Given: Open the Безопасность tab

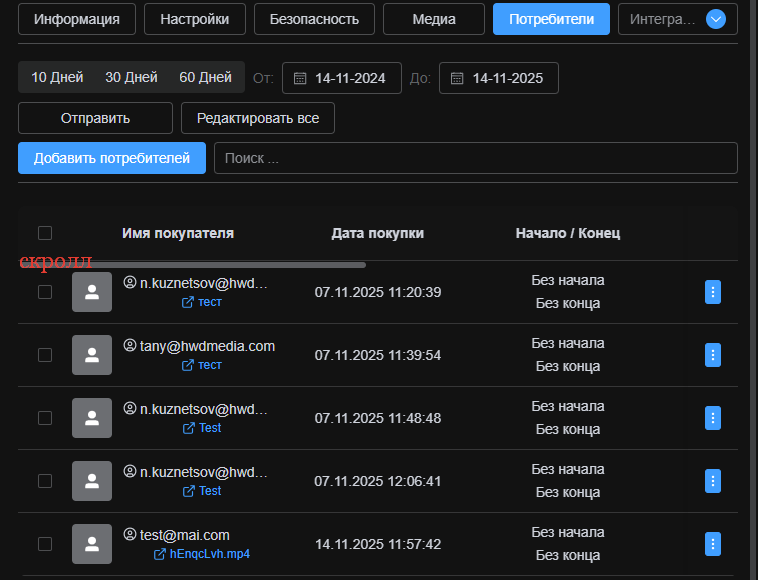Looking at the screenshot, I should pyautogui.click(x=314, y=19).
